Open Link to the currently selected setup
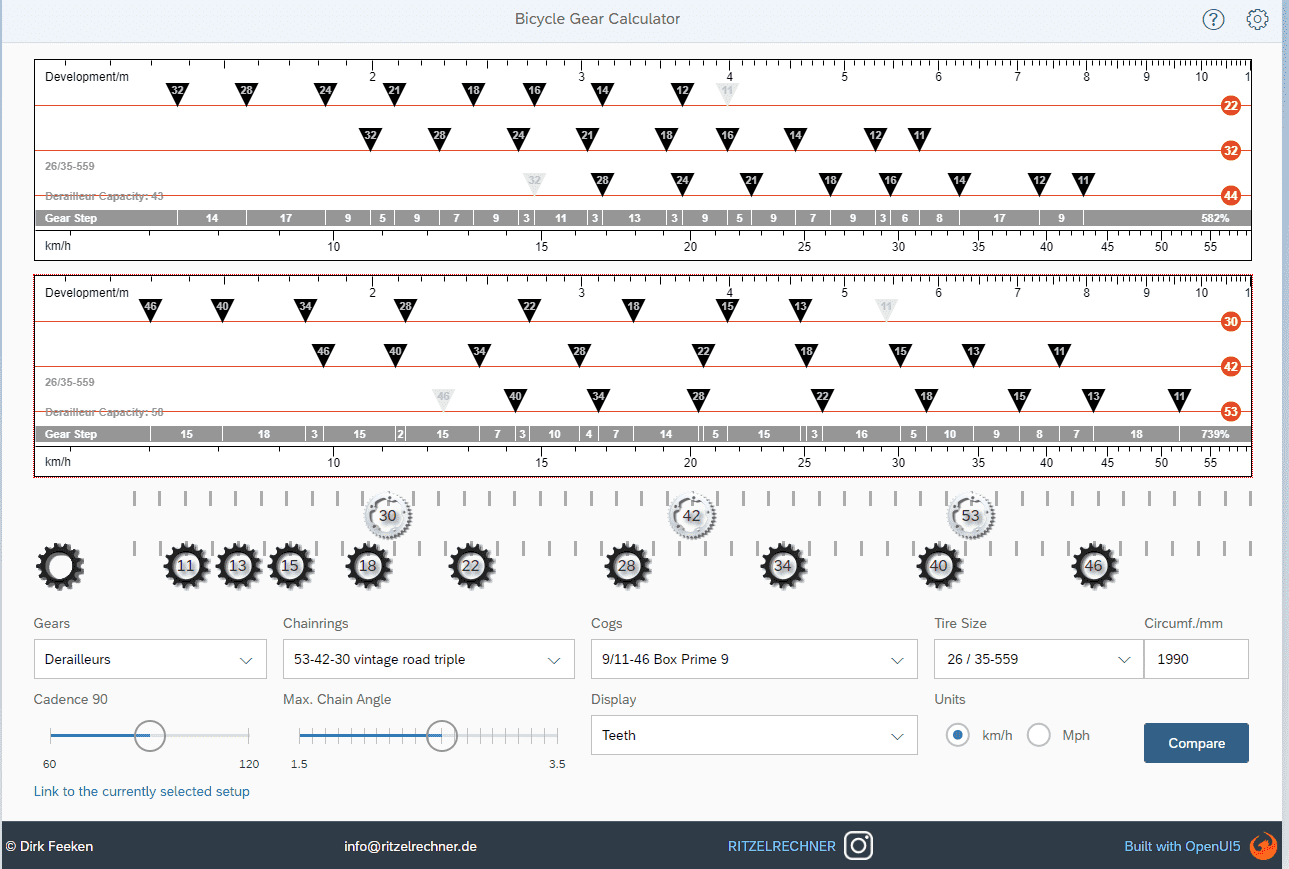Viewport: 1289px width, 869px height. pos(142,791)
